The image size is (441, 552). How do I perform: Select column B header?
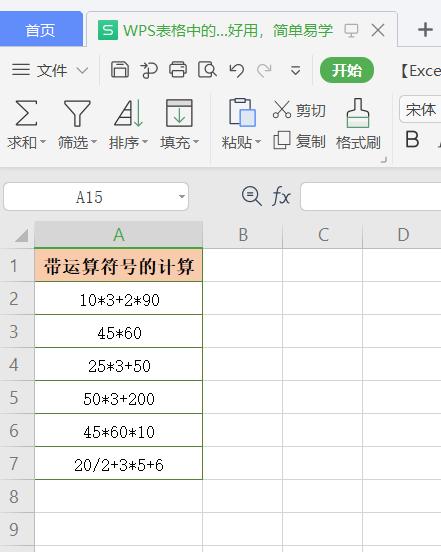click(243, 235)
